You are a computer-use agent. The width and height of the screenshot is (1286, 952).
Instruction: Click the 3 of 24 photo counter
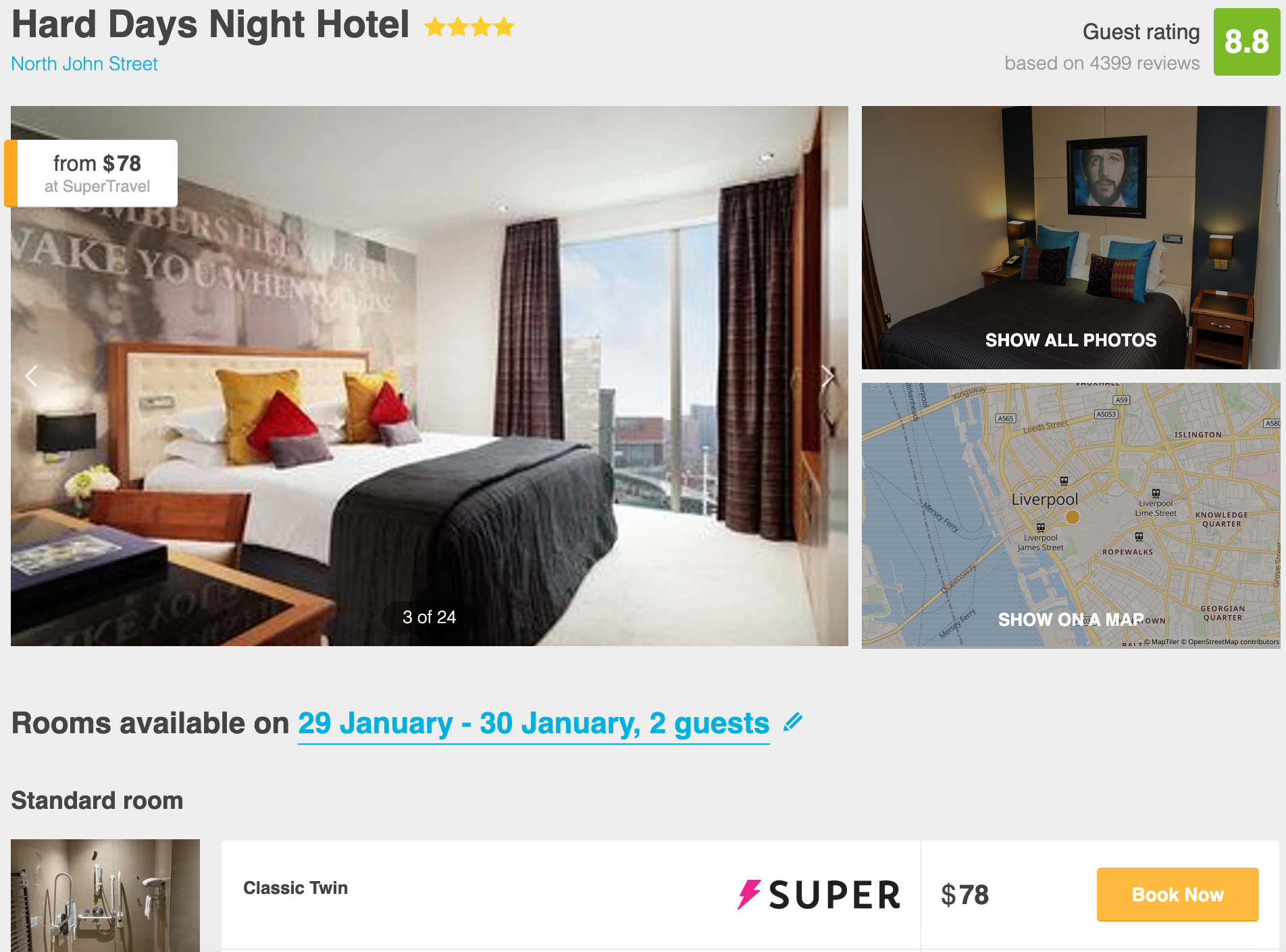[429, 617]
